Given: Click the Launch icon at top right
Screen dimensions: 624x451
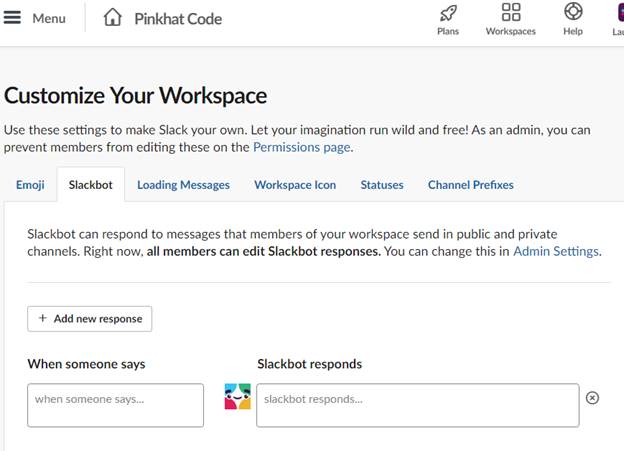Looking at the screenshot, I should pos(620,12).
